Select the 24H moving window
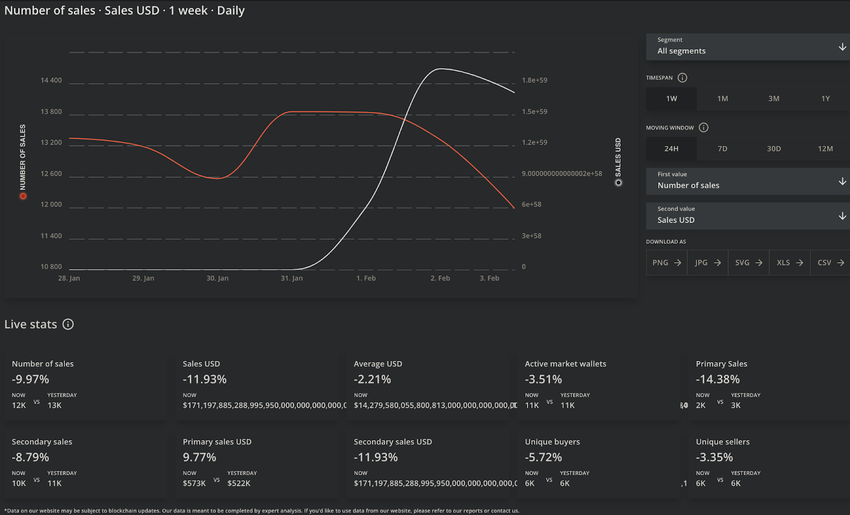The width and height of the screenshot is (850, 515). point(671,149)
